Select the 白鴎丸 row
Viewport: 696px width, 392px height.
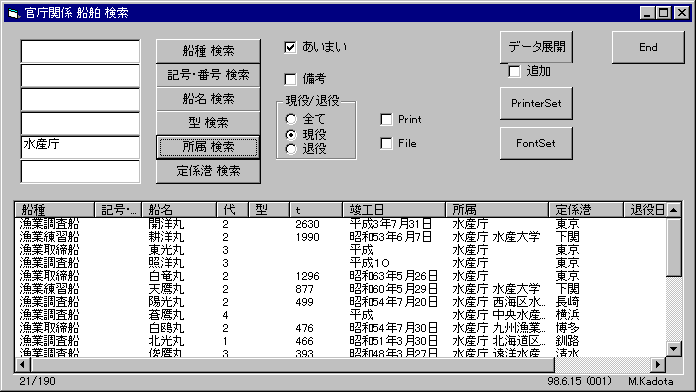click(x=340, y=328)
